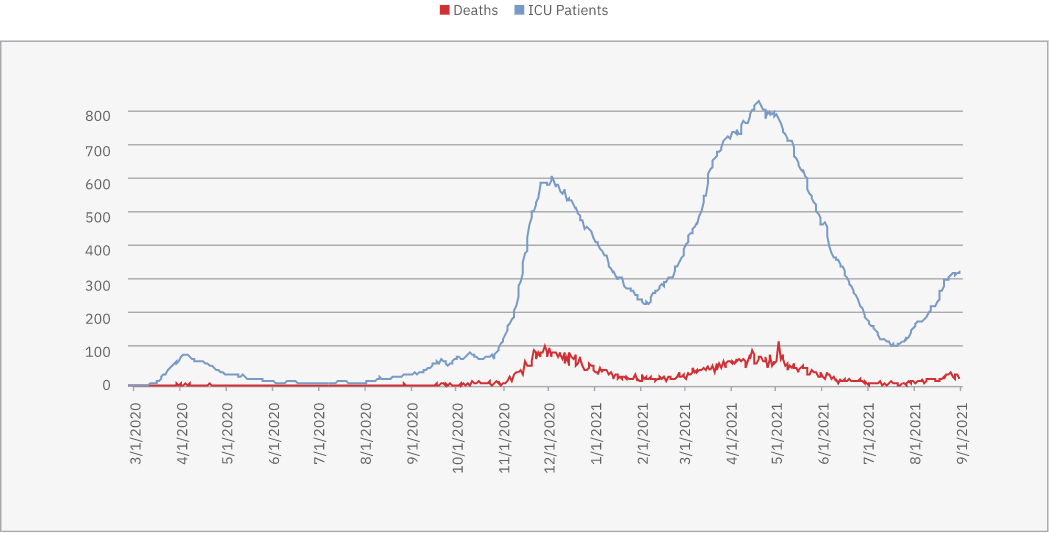Click the small ICU bump at 4/1/2020
This screenshot has width=1049, height=533.
click(x=184, y=354)
